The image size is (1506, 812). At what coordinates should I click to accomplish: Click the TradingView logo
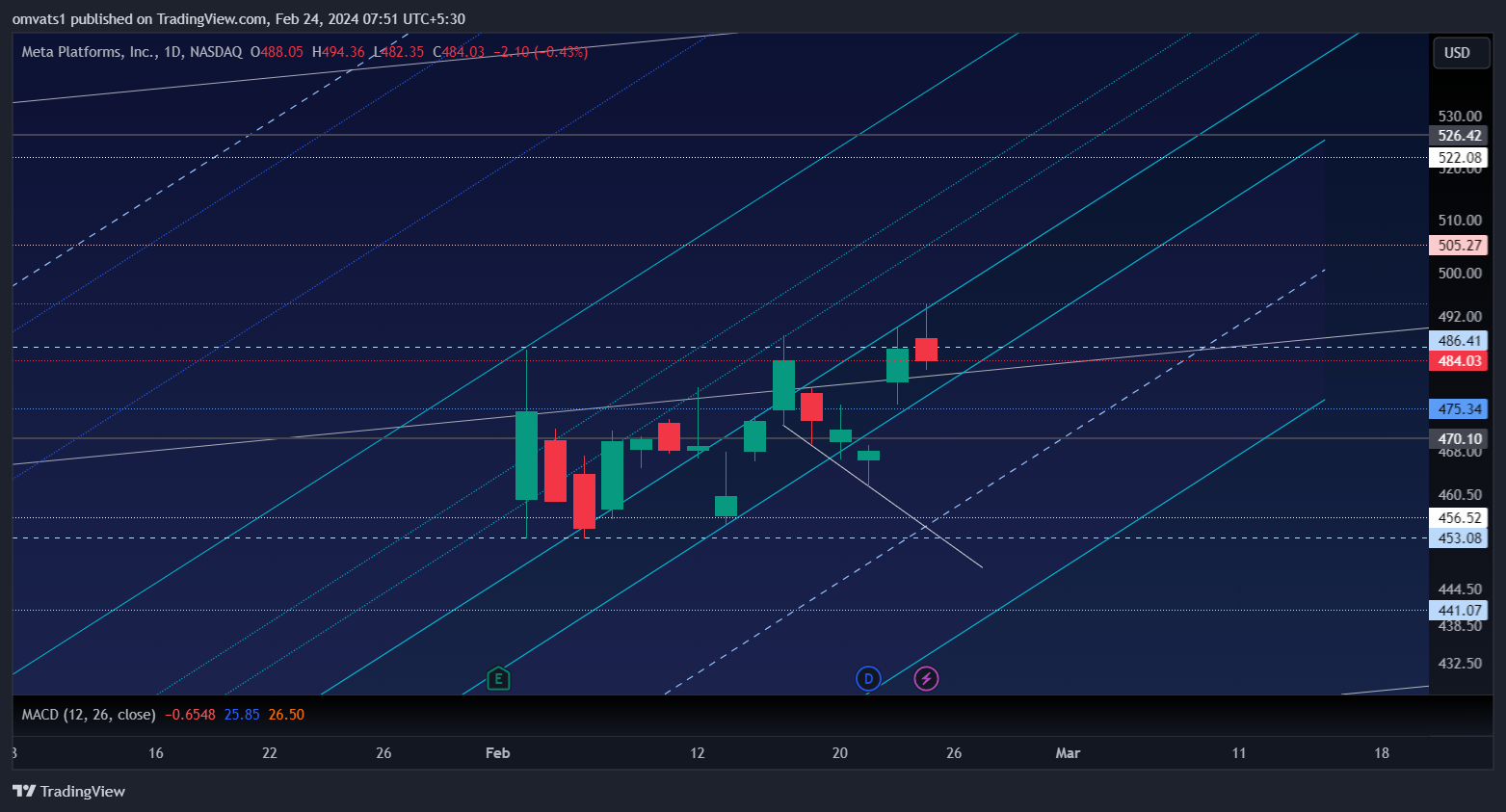coord(69,791)
